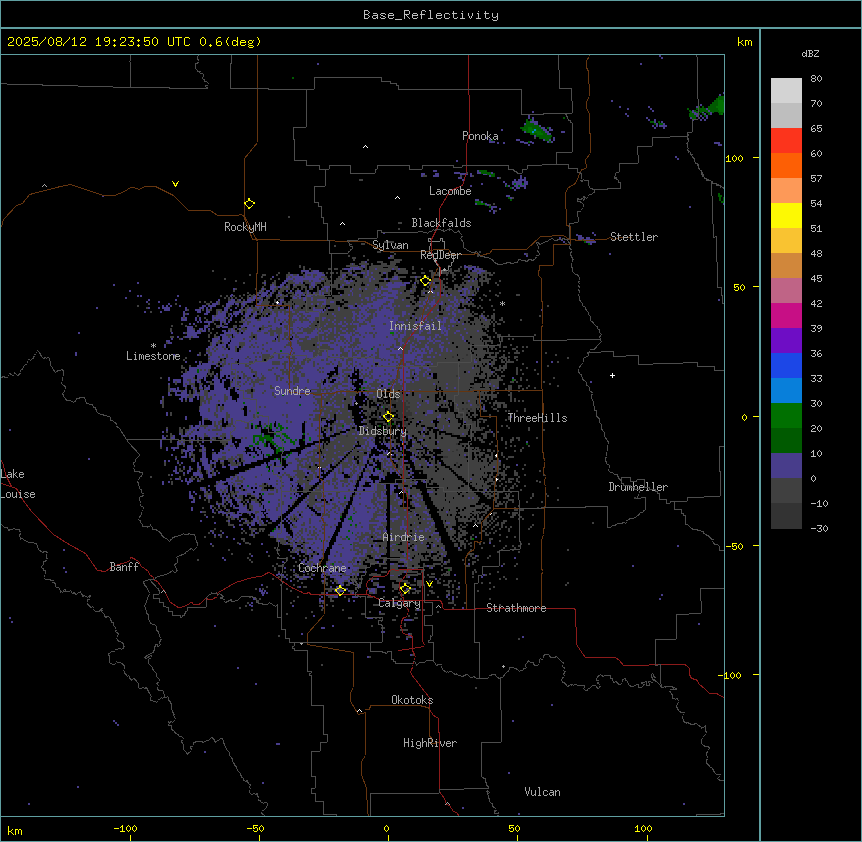The image size is (862, 842).
Task: Click the yellow diamond marker below RedDeer
Action: tap(426, 281)
